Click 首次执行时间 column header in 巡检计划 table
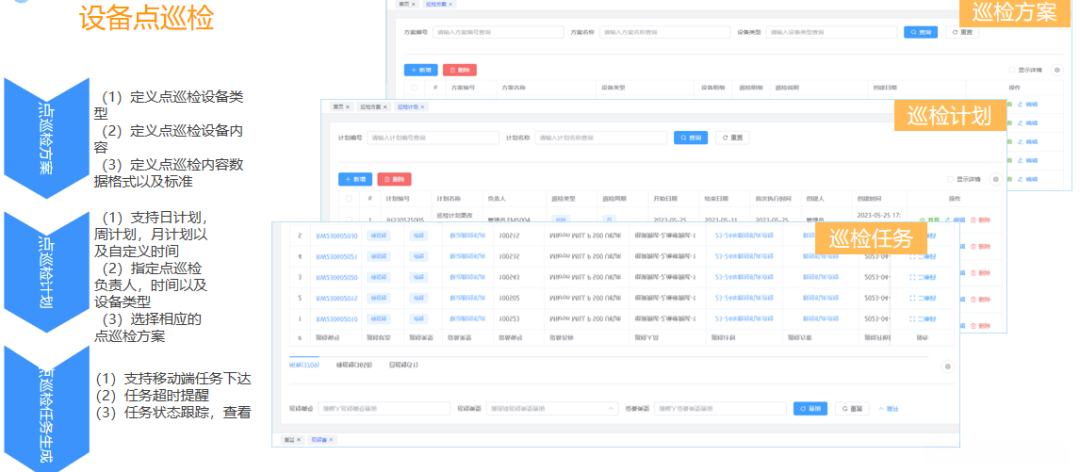Image resolution: width=1080 pixels, height=472 pixels. [x=771, y=198]
